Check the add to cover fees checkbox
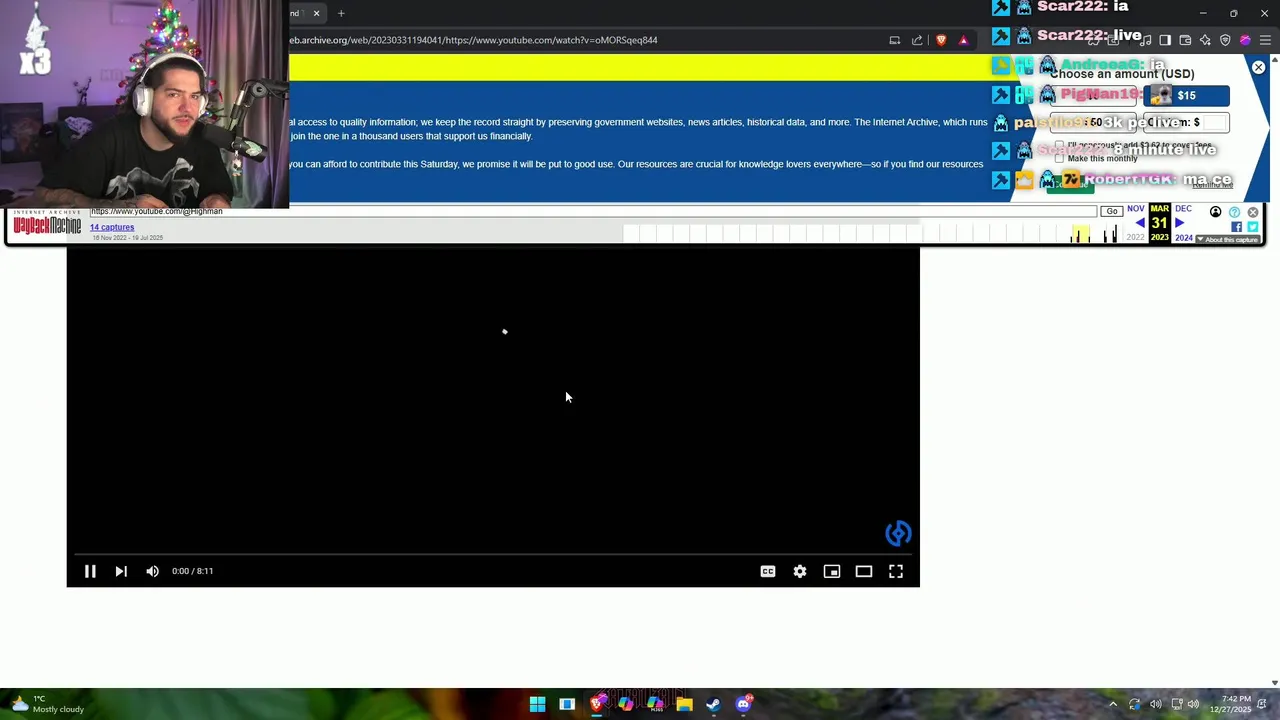The image size is (1280, 720). pos(1059,144)
